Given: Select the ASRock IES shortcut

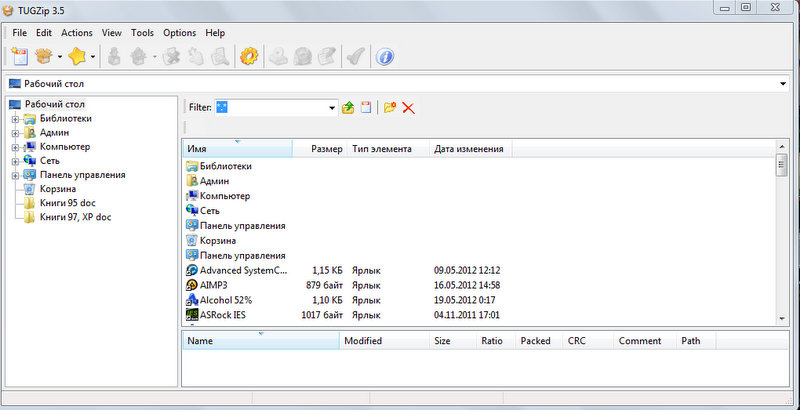Looking at the screenshot, I should (x=216, y=315).
